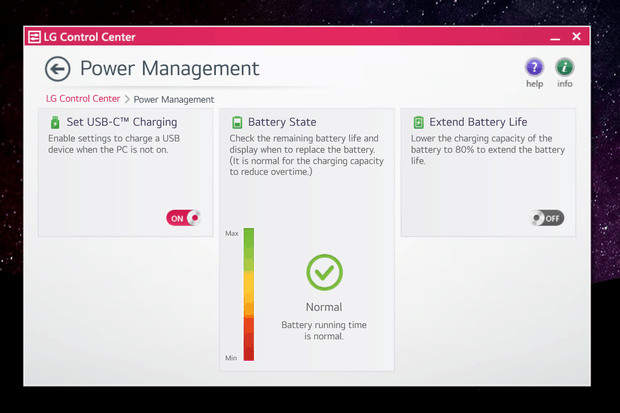Screen dimensions: 620x413
Task: Click the Battery State battery icon
Action: [236, 123]
